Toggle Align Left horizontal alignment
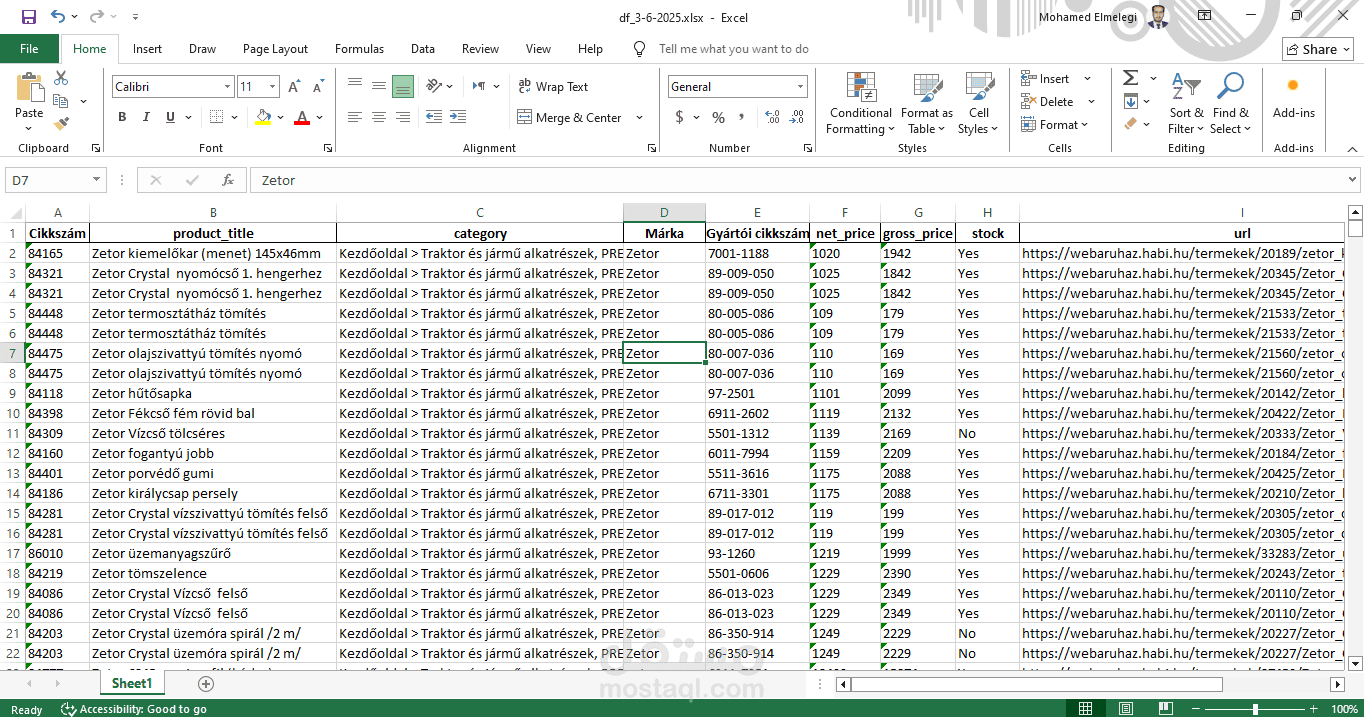Viewport: 1364px width, 717px height. click(355, 117)
